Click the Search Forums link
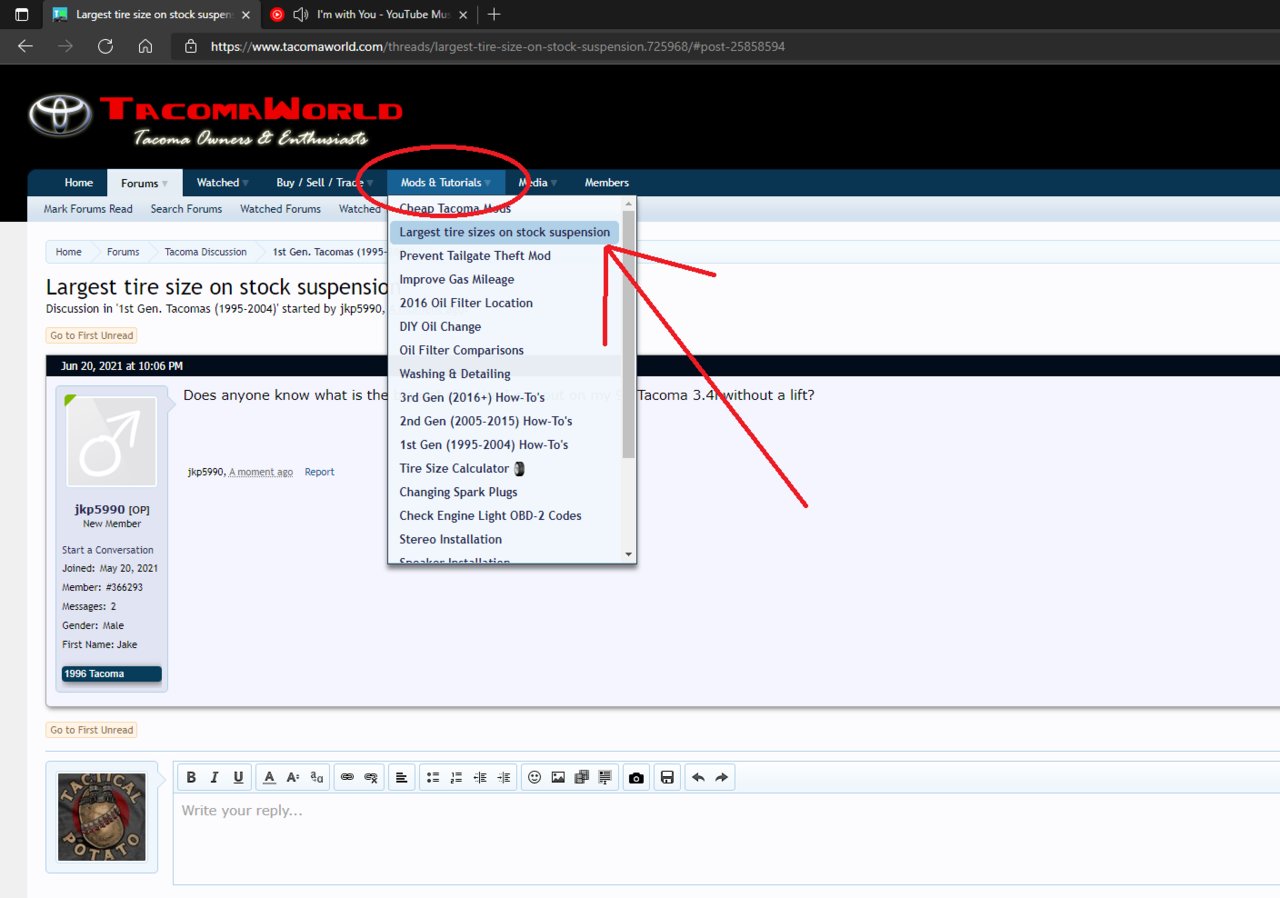 tap(186, 209)
